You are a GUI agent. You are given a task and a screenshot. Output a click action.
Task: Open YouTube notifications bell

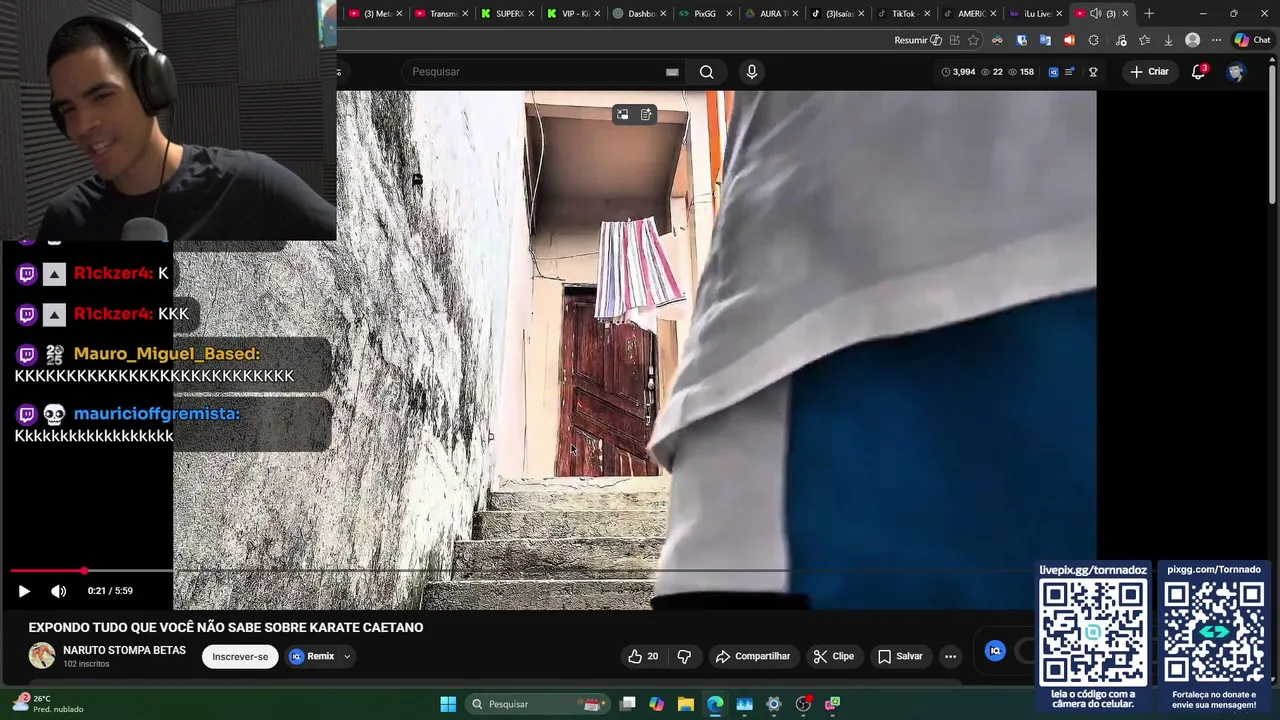[x=1198, y=72]
